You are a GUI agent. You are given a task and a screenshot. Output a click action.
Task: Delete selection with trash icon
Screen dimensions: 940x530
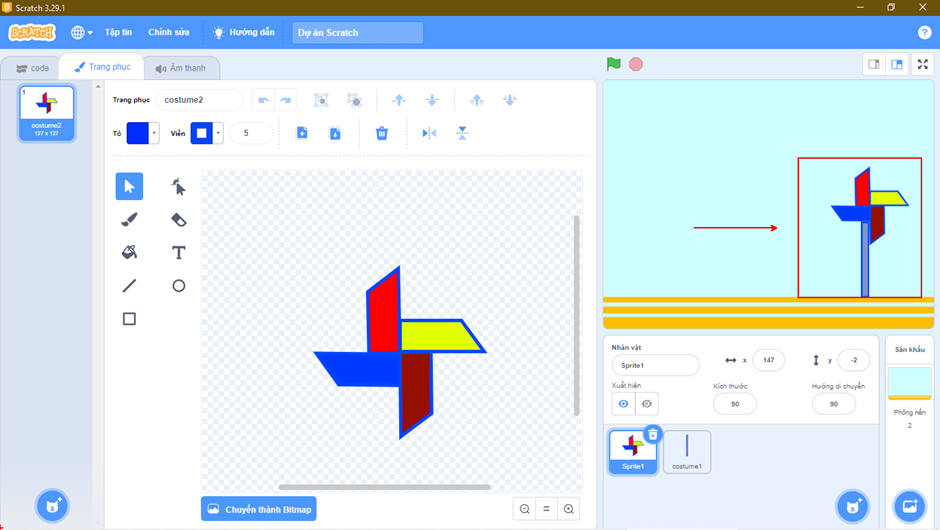pyautogui.click(x=381, y=133)
